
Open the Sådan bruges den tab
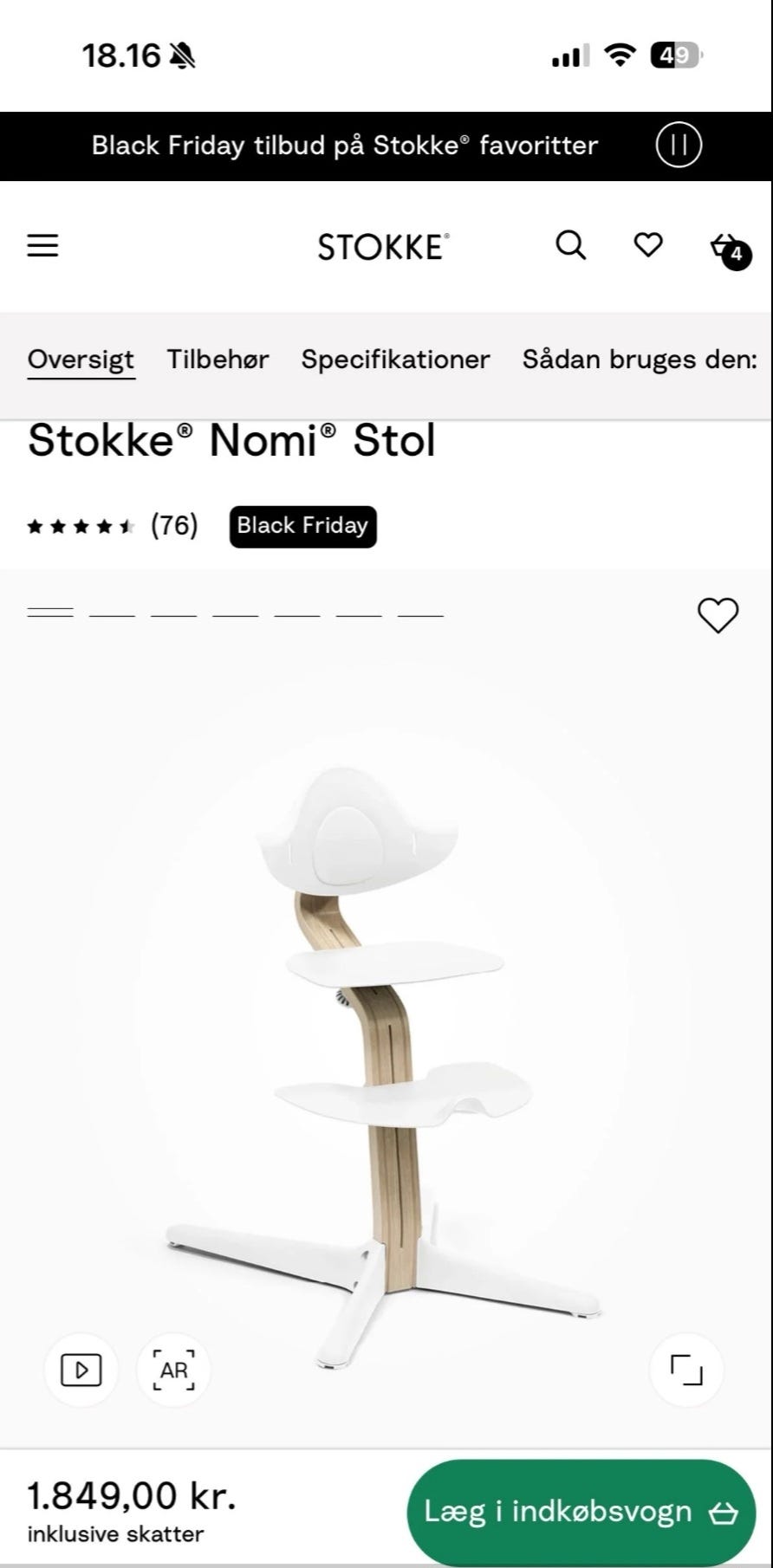(640, 360)
